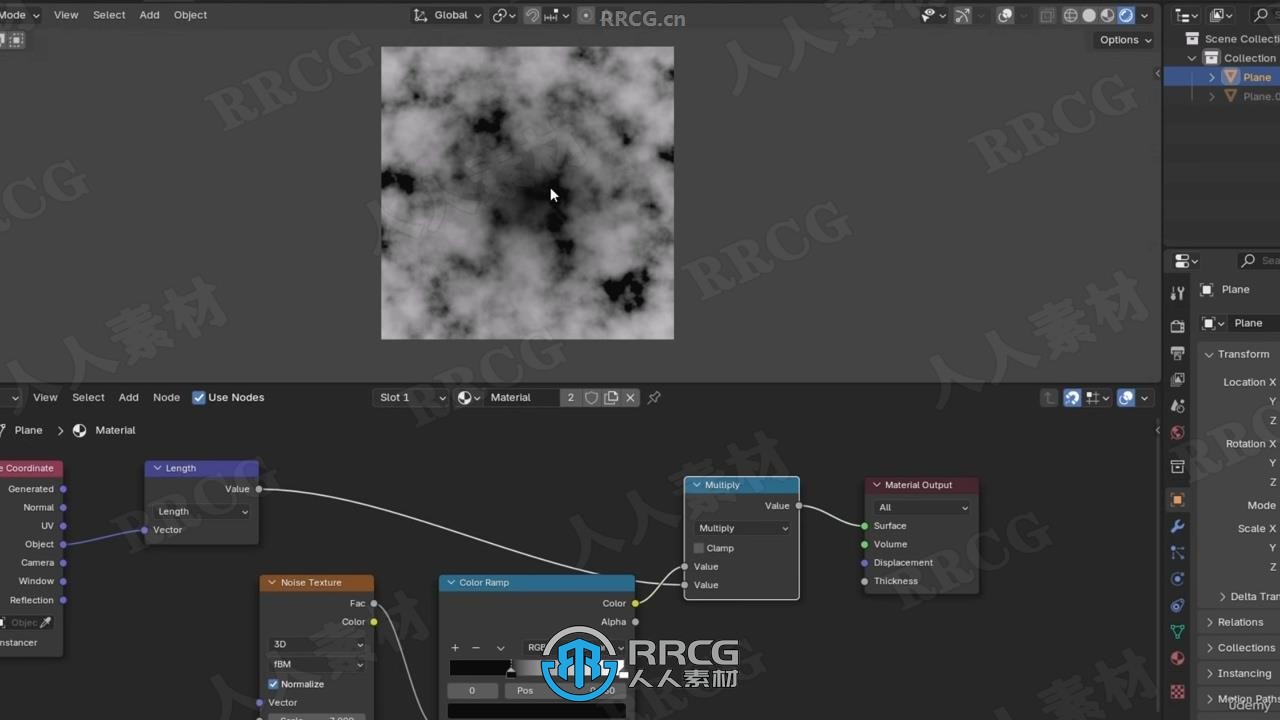Select material preview viewport shading
This screenshot has width=1280, height=720.
point(1107,15)
